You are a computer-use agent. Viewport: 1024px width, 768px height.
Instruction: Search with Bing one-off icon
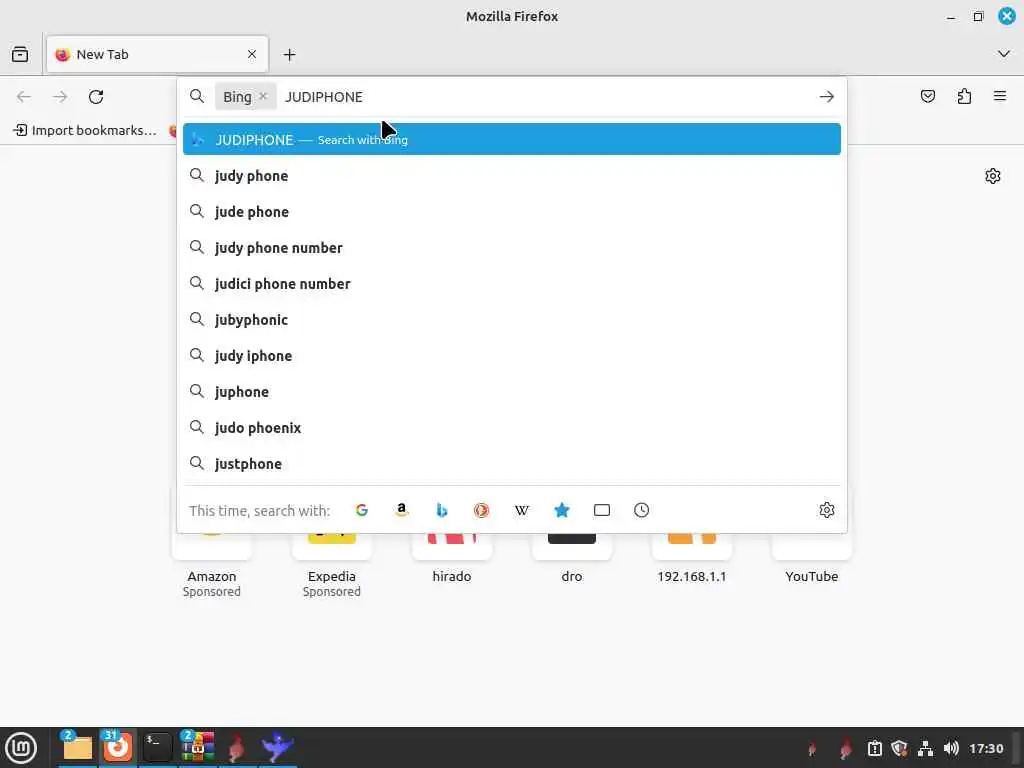(x=441, y=510)
